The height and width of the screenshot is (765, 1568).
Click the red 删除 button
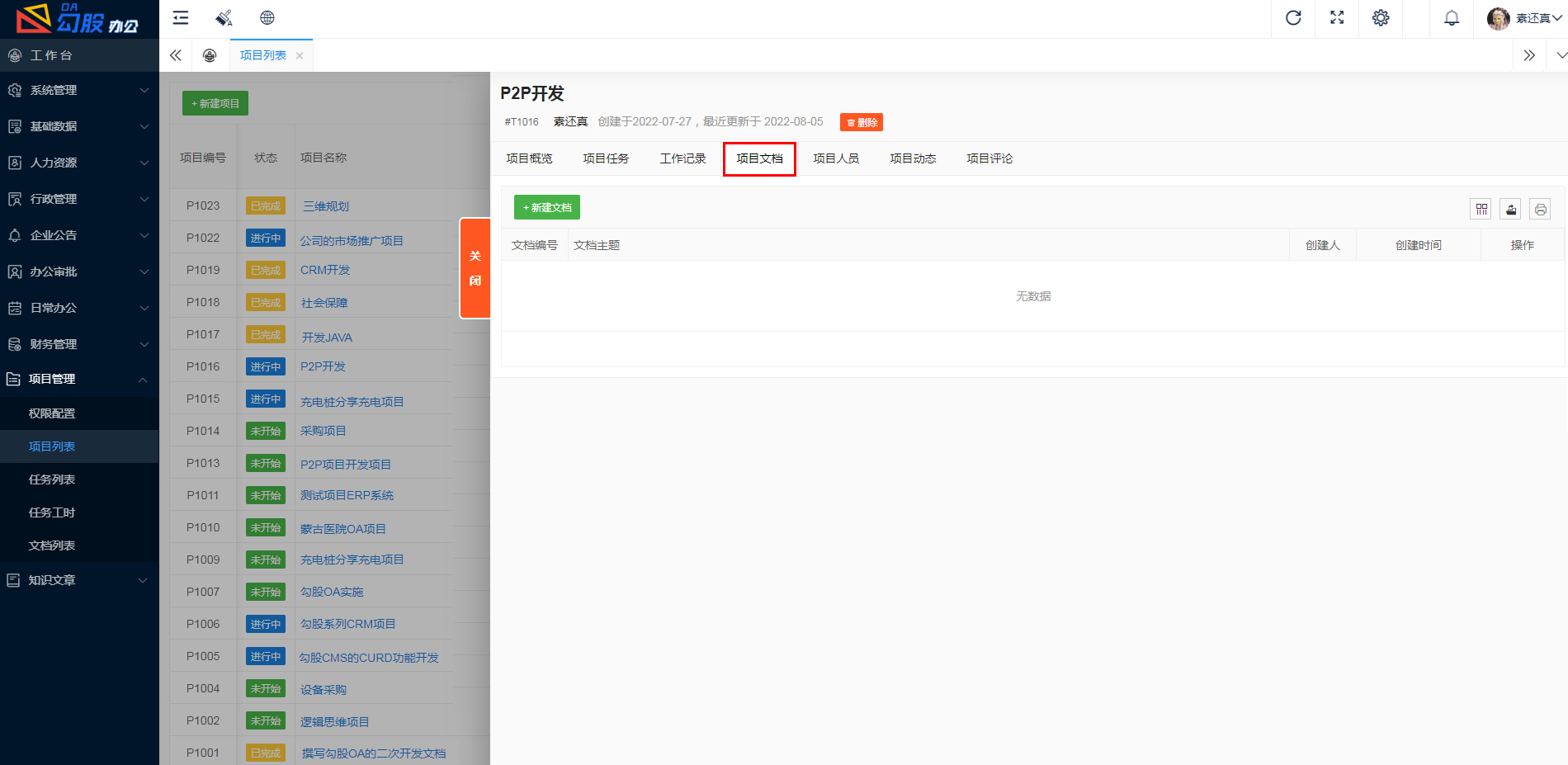point(862,122)
